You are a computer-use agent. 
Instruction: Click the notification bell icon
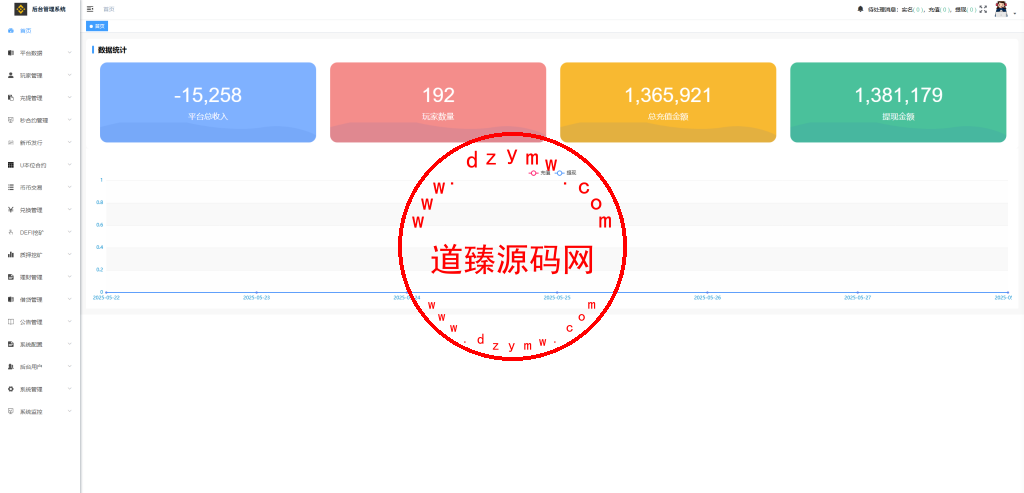859,9
